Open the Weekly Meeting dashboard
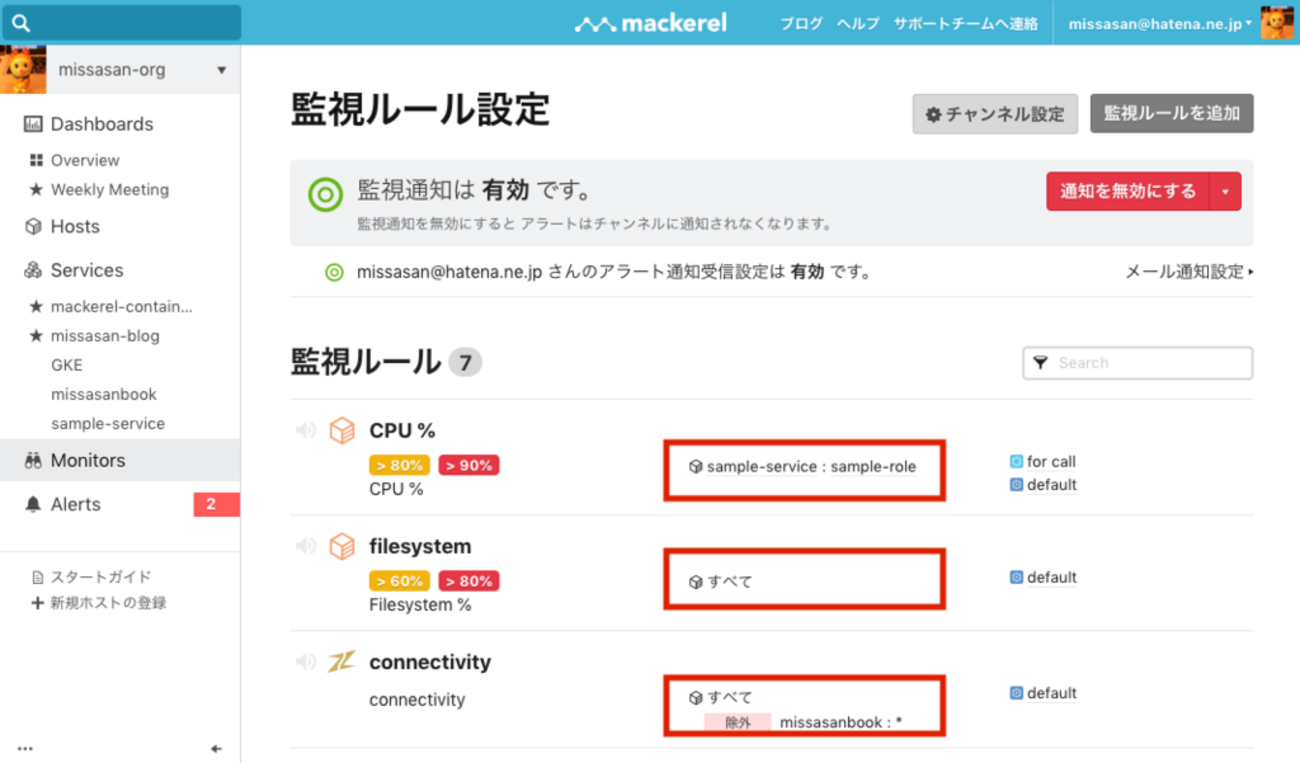 (x=110, y=189)
